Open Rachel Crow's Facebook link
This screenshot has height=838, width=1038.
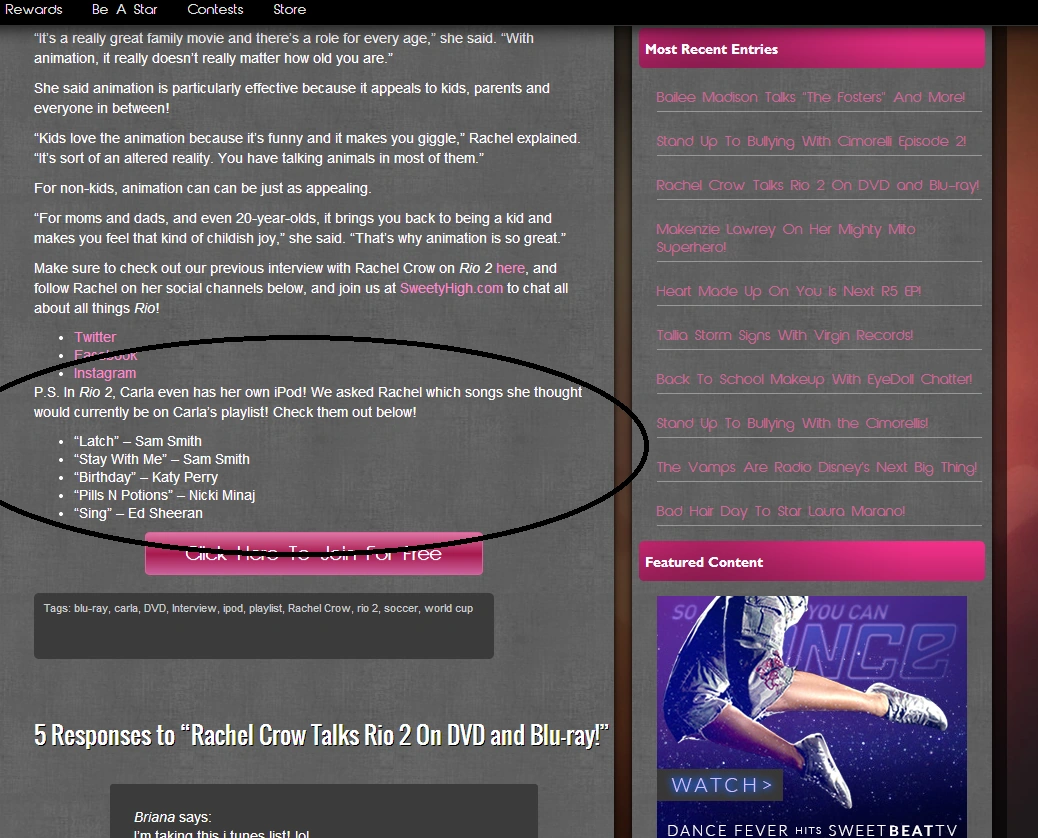[106, 355]
